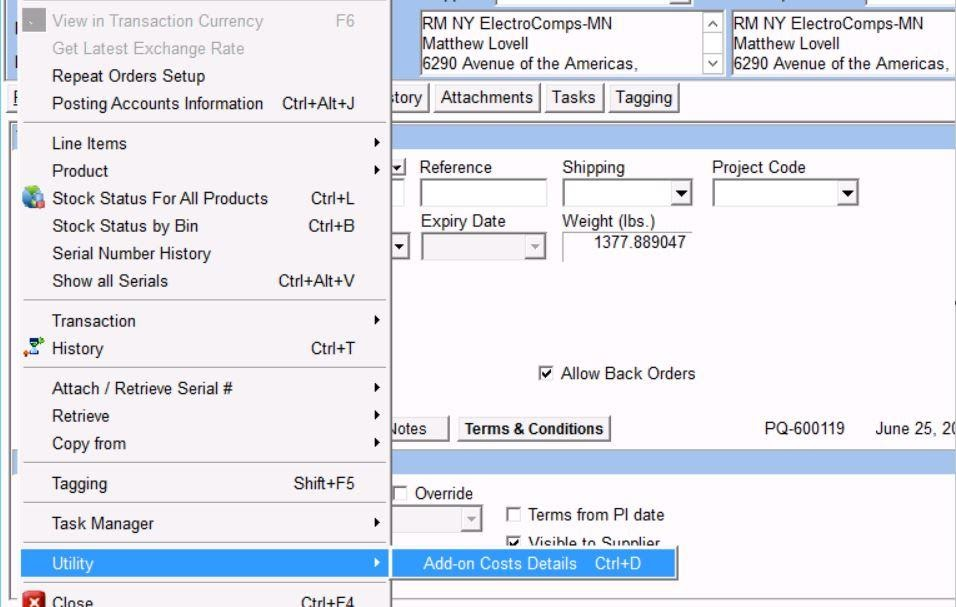Check the Terms from PI date option
Image resolution: width=956 pixels, height=607 pixels.
514,515
